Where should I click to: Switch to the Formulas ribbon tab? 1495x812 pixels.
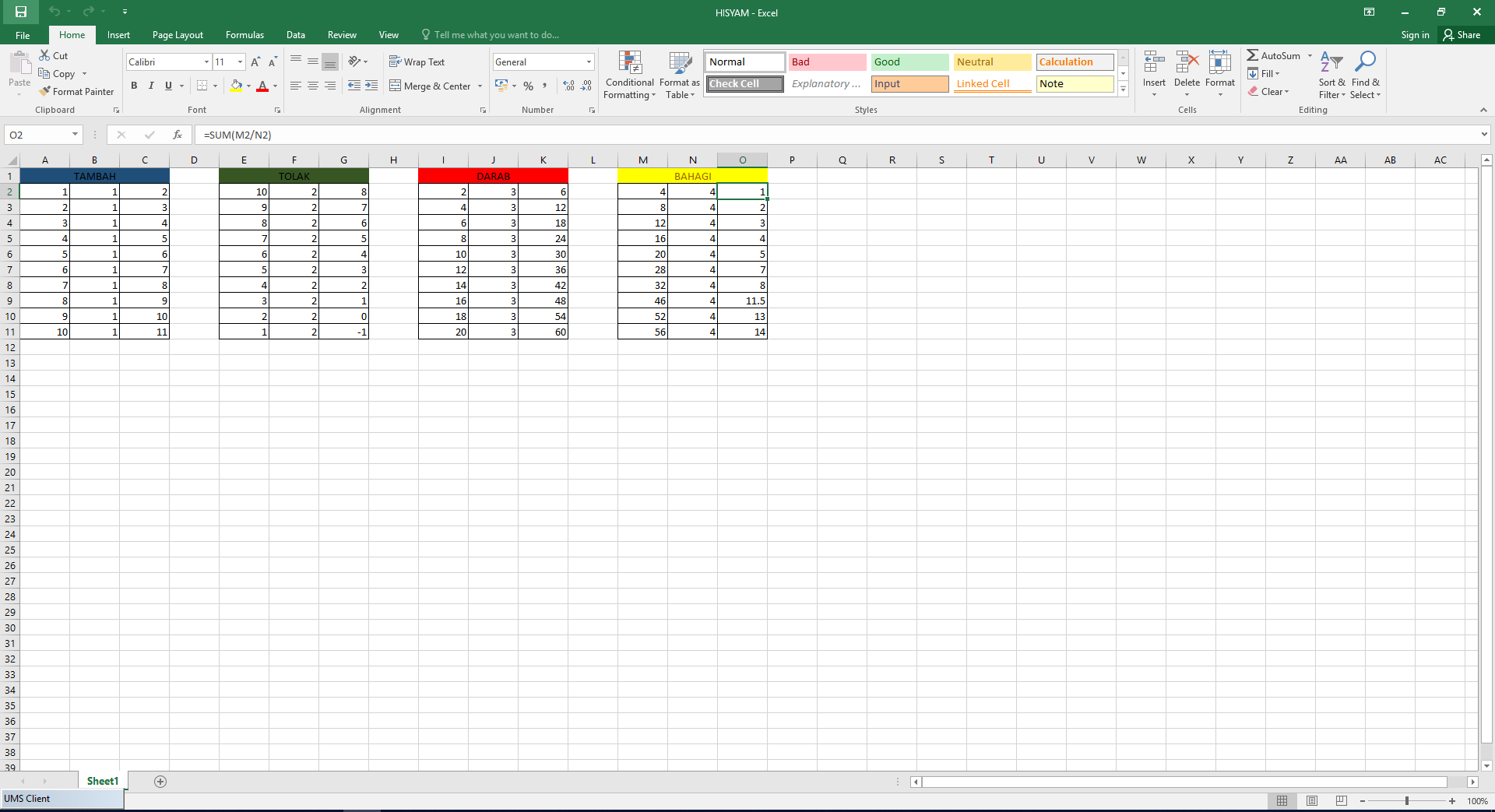pyautogui.click(x=244, y=35)
